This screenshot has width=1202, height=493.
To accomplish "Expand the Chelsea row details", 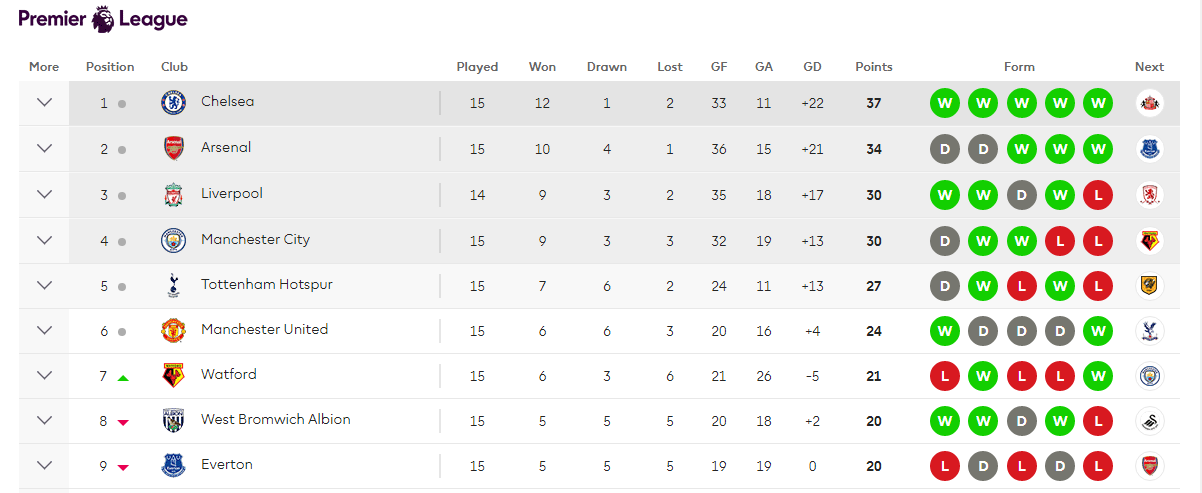I will (44, 102).
